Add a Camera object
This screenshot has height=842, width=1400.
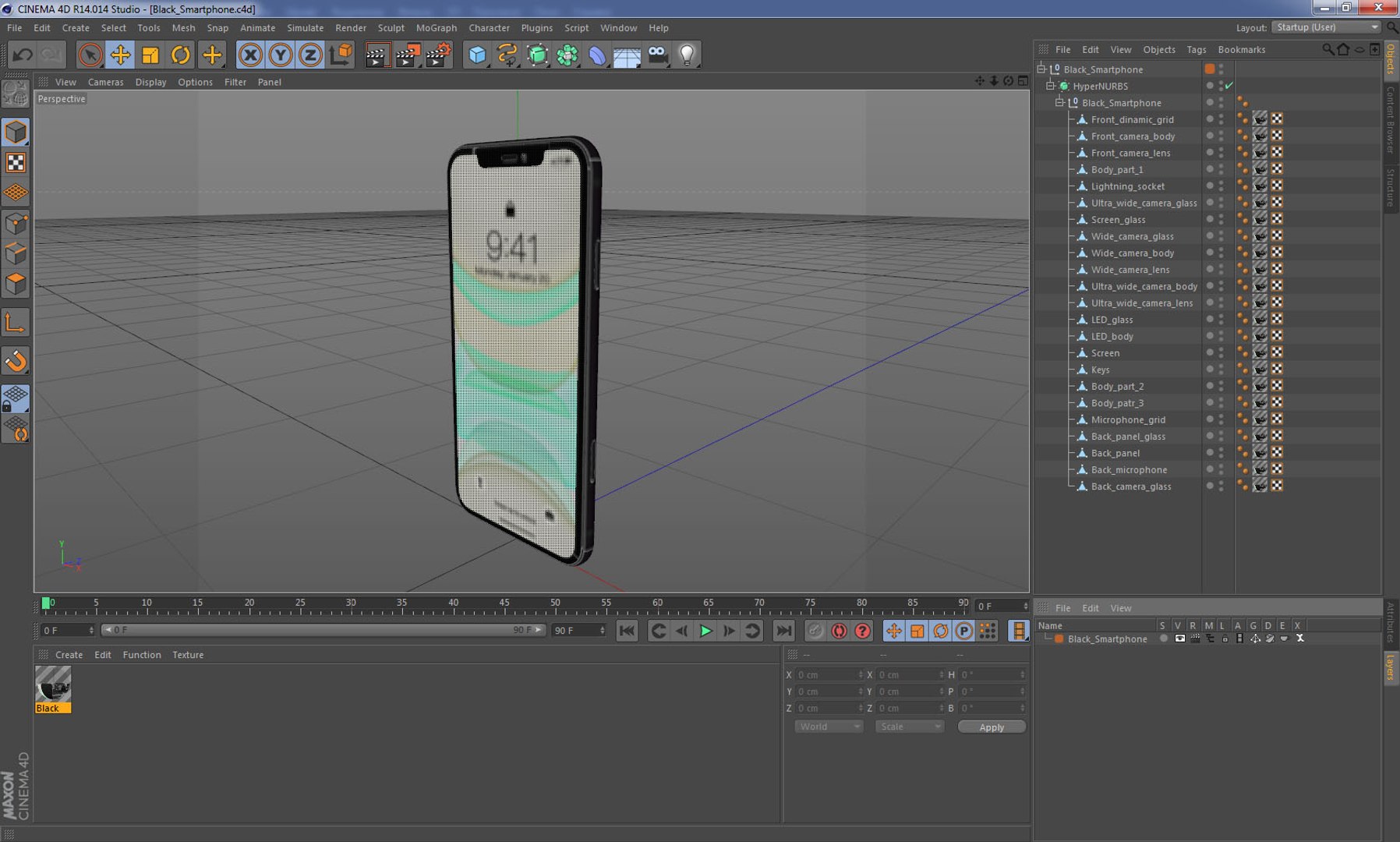[x=657, y=55]
